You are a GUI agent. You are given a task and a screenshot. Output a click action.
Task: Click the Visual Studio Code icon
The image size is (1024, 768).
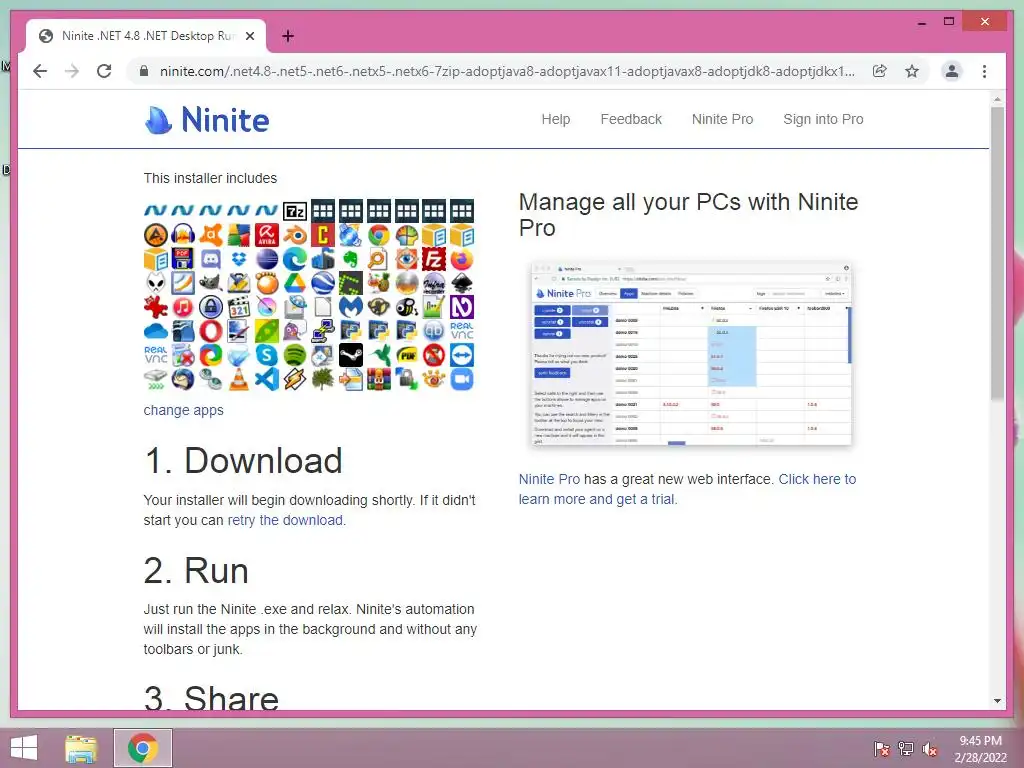click(266, 379)
